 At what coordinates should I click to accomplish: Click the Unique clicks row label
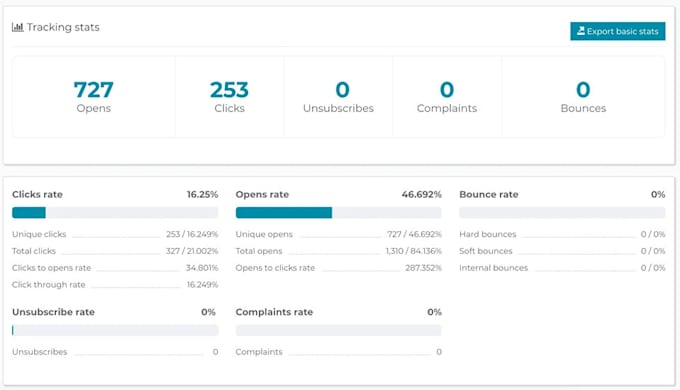[39, 234]
